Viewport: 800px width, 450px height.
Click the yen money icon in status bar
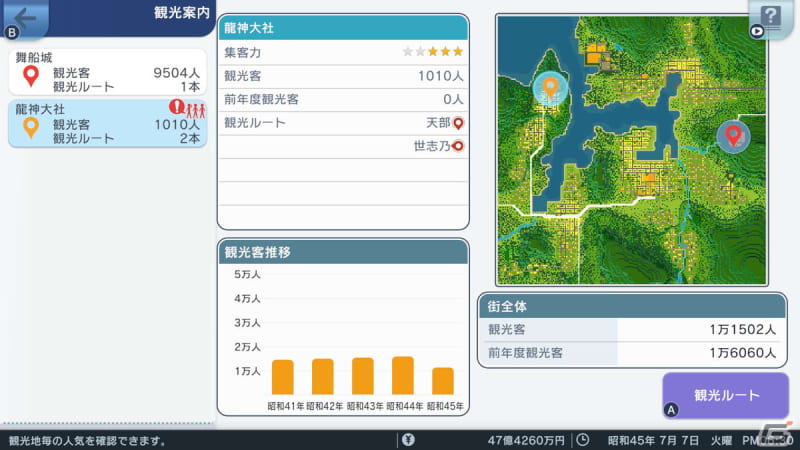pos(408,440)
